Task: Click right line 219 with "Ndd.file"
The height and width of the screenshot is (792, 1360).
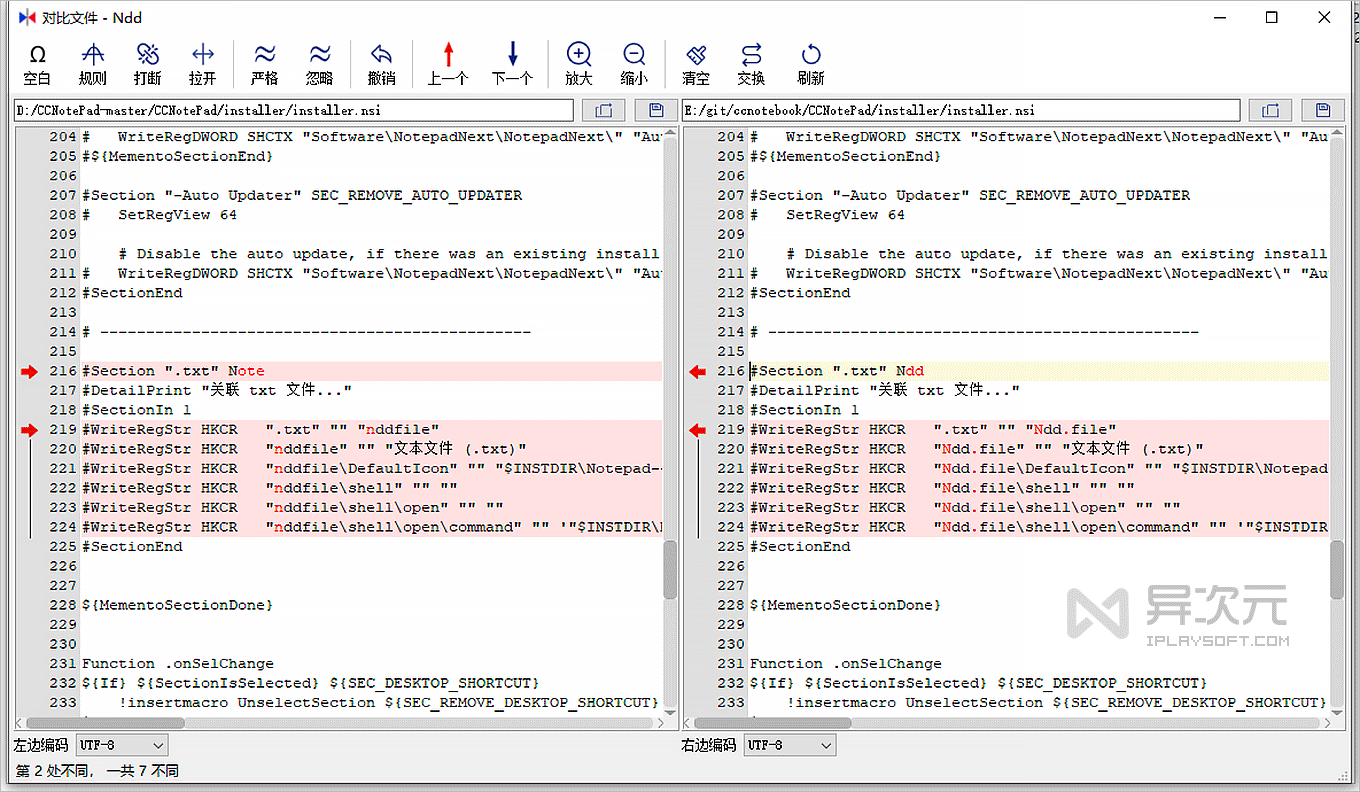Action: 933,430
